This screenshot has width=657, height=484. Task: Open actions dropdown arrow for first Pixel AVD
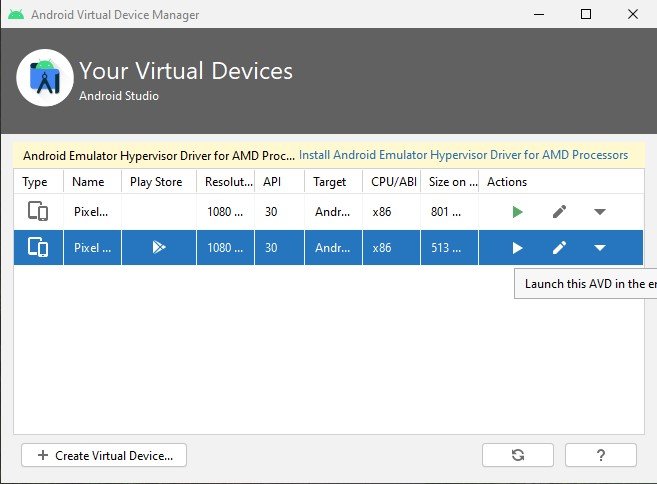[600, 212]
